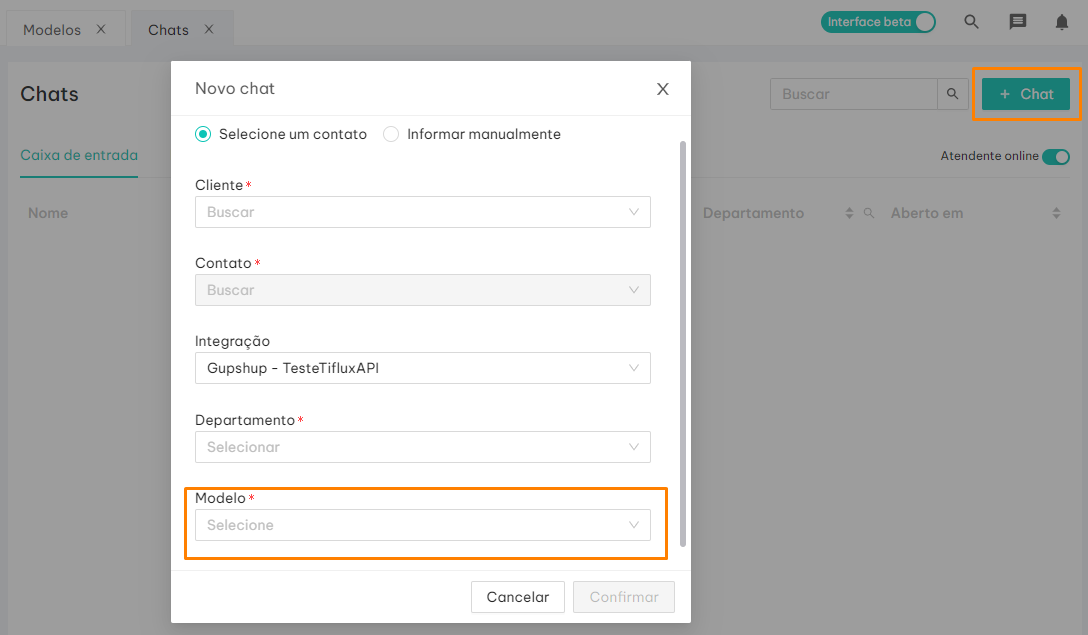Click the search magnifier icon in top bar
Screen dimensions: 1088x635
pyautogui.click(x=971, y=22)
